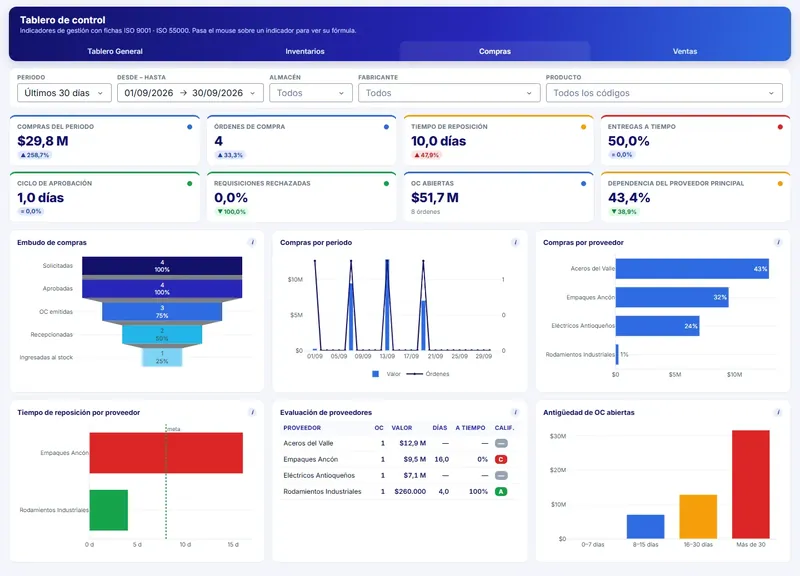This screenshot has width=800, height=576.
Task: Click the orange 16-30 días bar
Action: [x=698, y=516]
